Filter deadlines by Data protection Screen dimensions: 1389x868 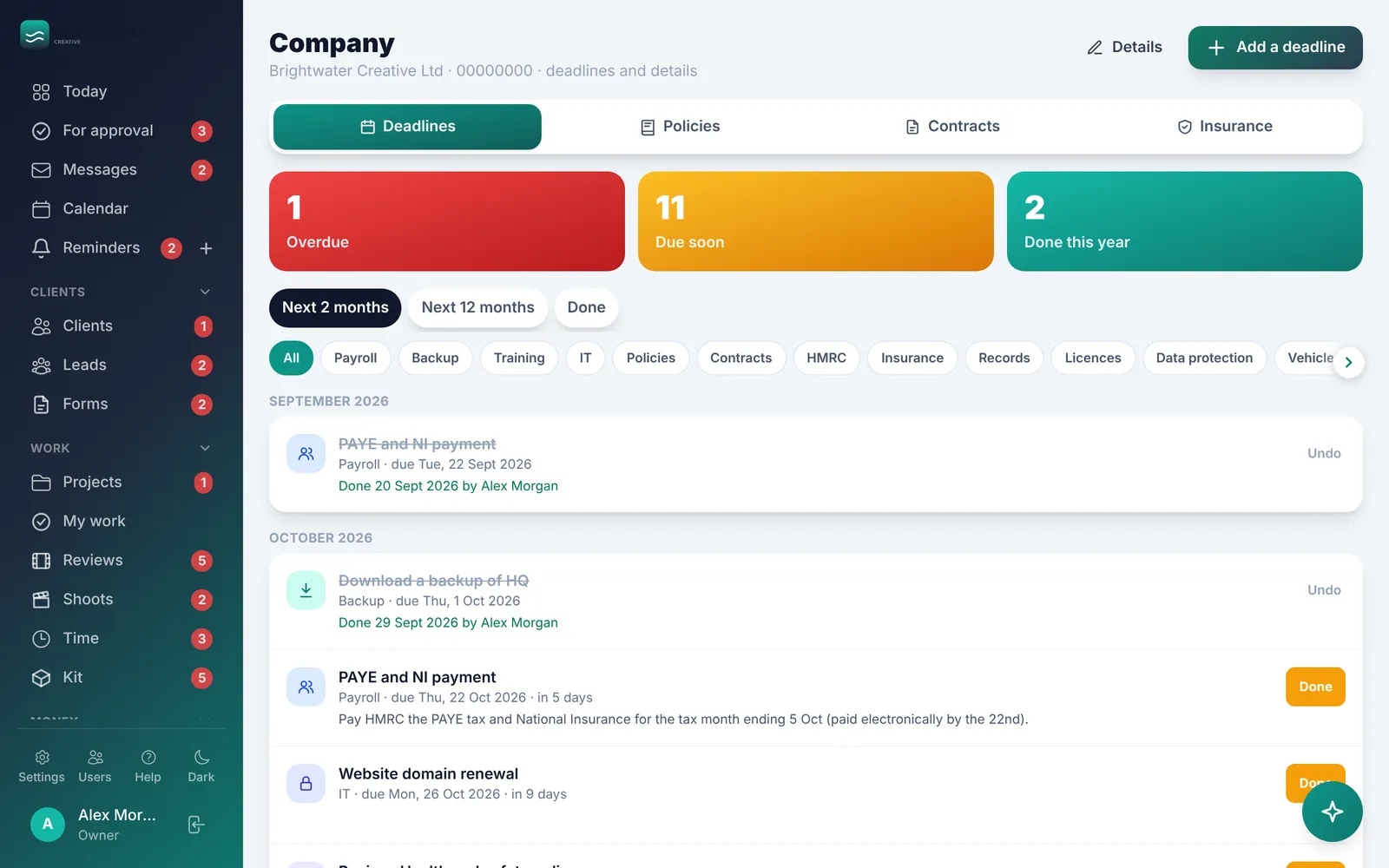(x=1204, y=358)
